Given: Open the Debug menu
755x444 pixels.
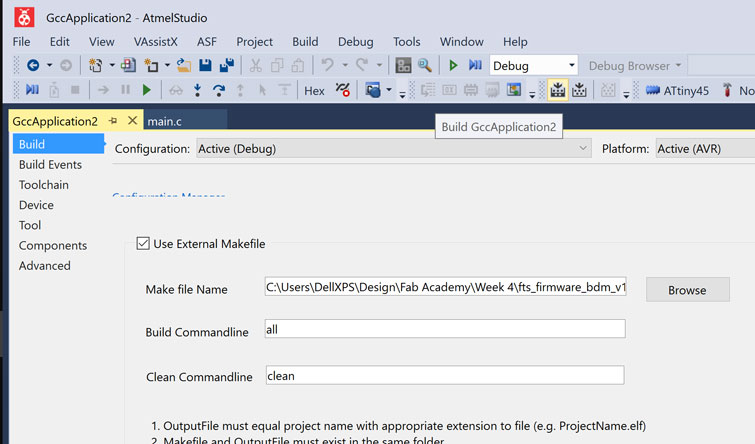Looking at the screenshot, I should pos(355,42).
